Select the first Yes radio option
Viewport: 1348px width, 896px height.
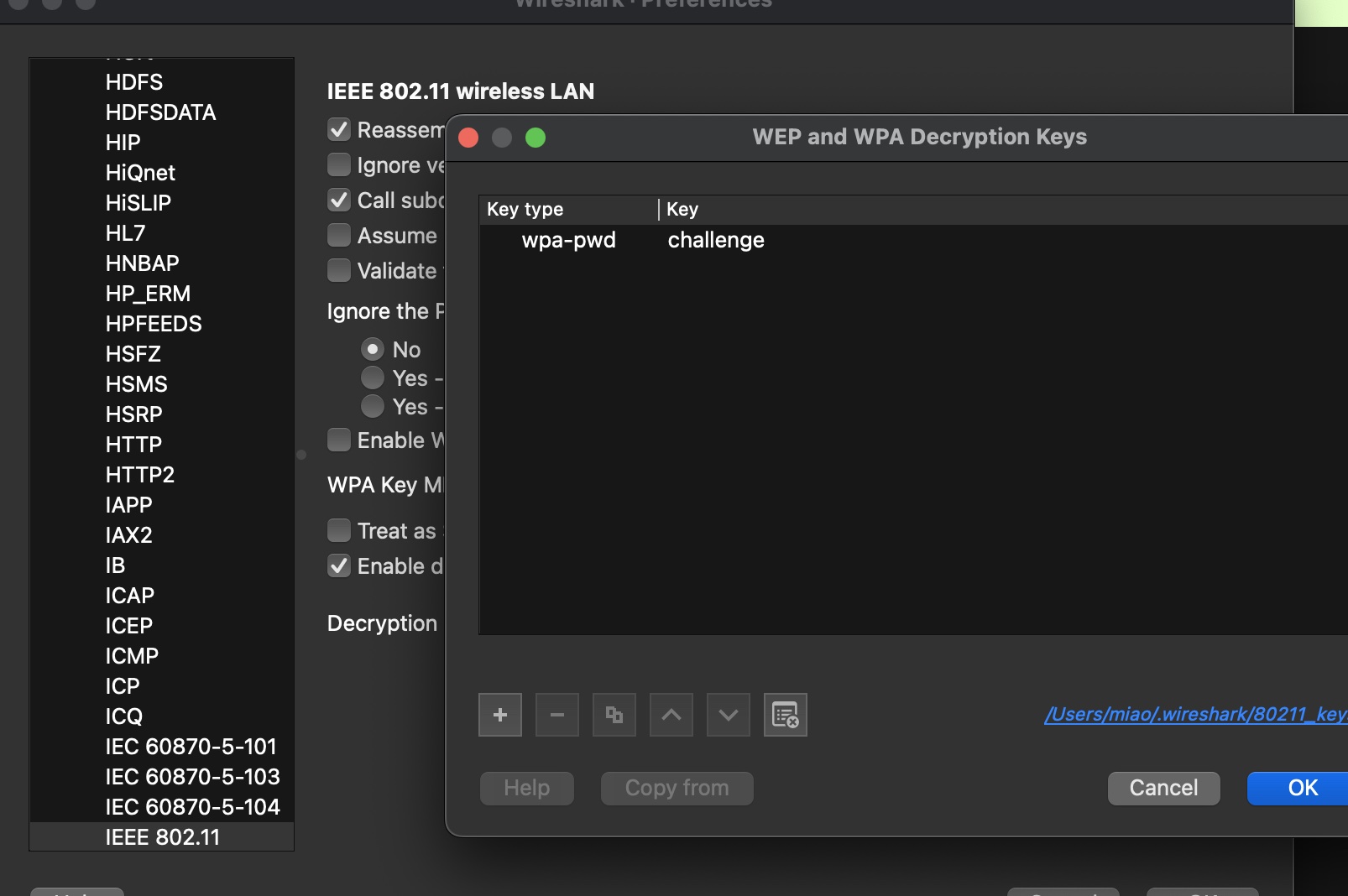(x=373, y=378)
